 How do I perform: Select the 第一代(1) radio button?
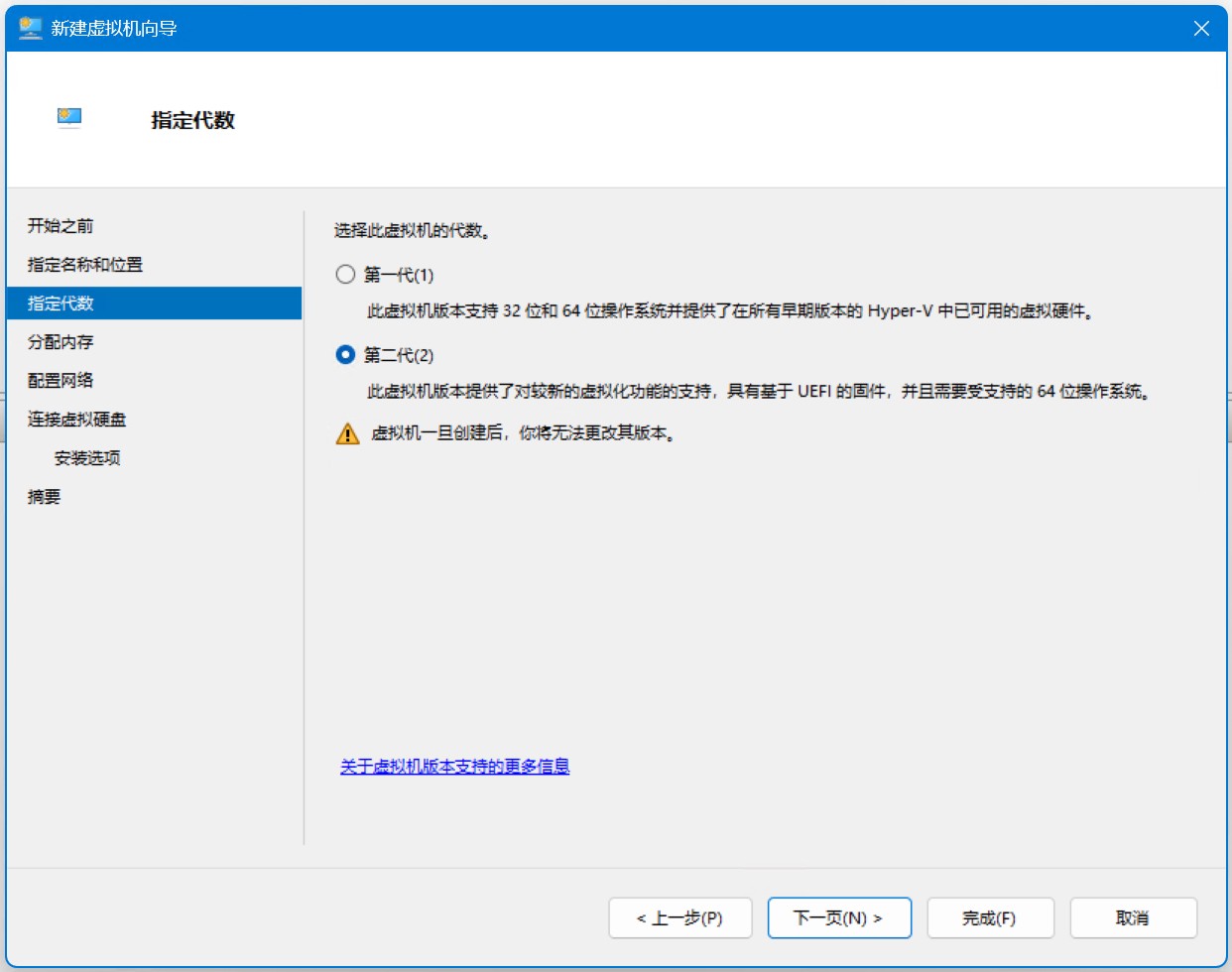[345, 275]
